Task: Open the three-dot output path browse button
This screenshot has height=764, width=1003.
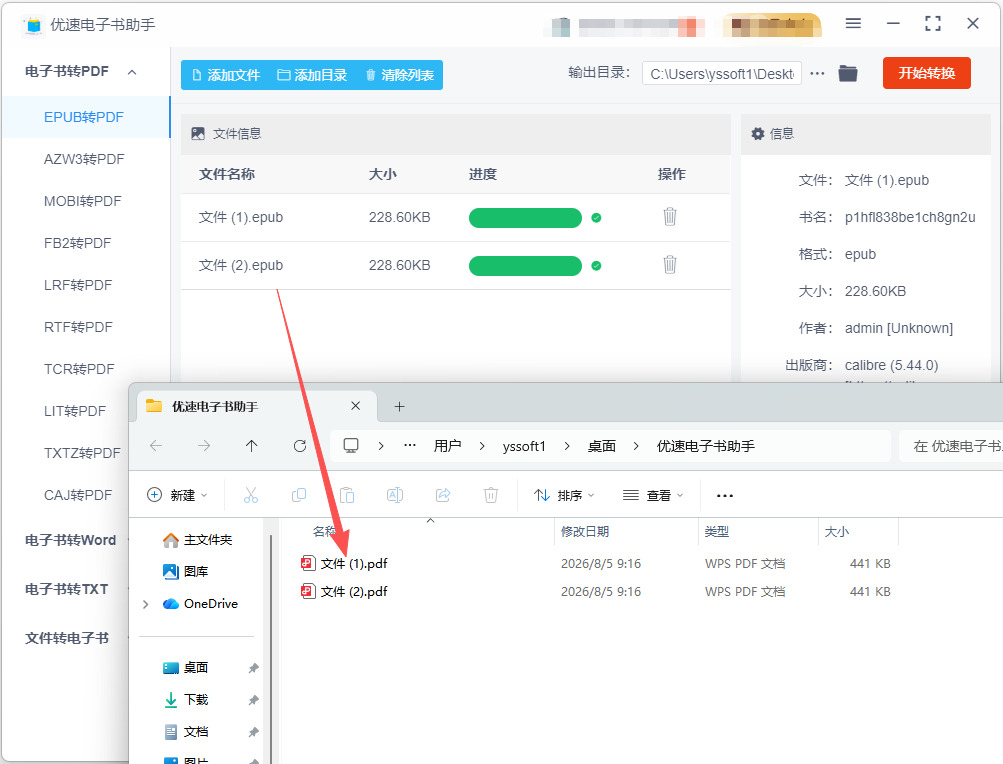Action: click(x=817, y=74)
